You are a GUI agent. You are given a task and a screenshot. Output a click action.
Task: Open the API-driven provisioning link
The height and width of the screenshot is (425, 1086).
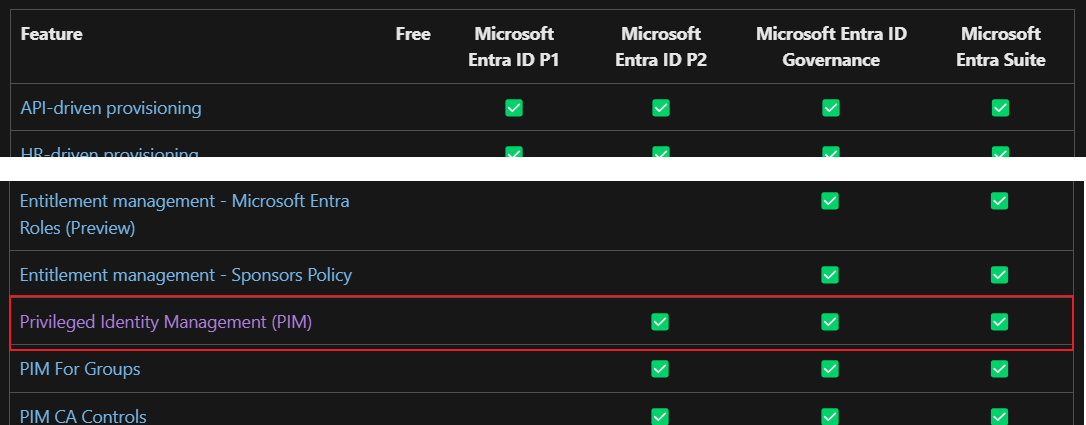[111, 108]
